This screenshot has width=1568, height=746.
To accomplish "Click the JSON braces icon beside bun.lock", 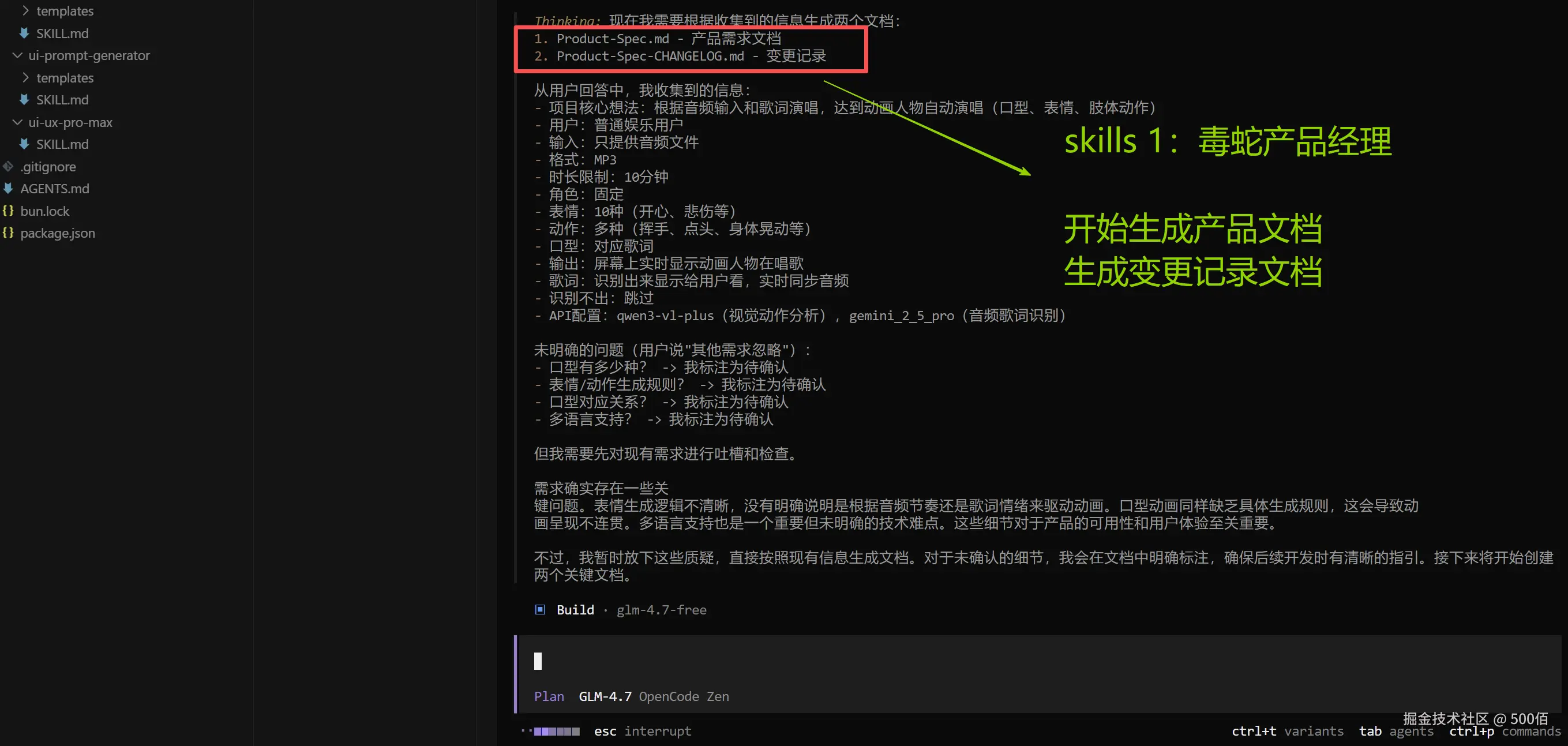I will 8,210.
